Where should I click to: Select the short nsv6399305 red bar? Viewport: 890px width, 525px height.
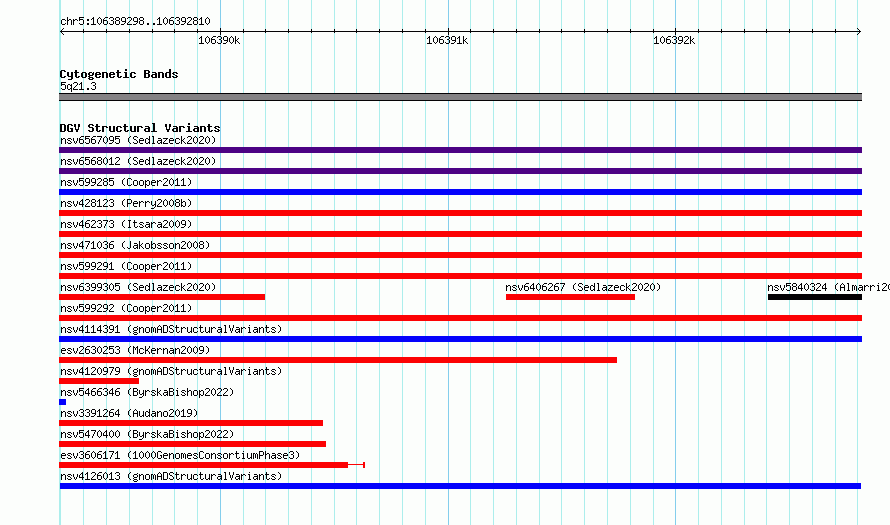(x=162, y=297)
